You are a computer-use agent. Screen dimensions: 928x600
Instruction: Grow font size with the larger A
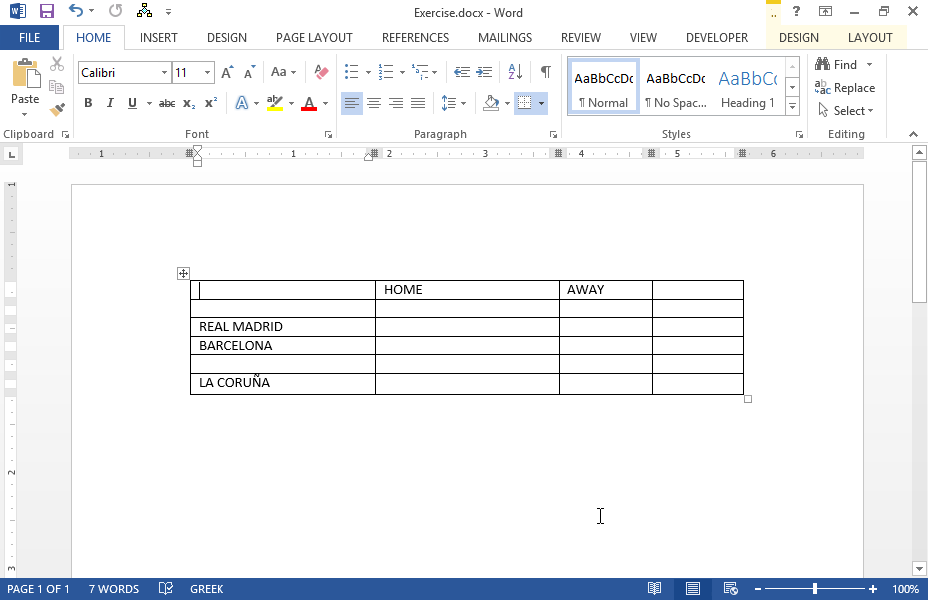click(227, 72)
